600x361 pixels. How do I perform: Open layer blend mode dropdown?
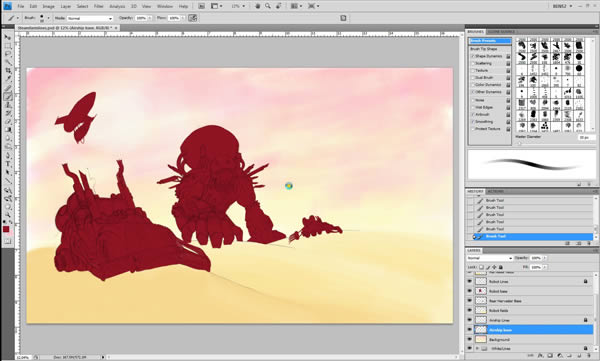tap(489, 258)
